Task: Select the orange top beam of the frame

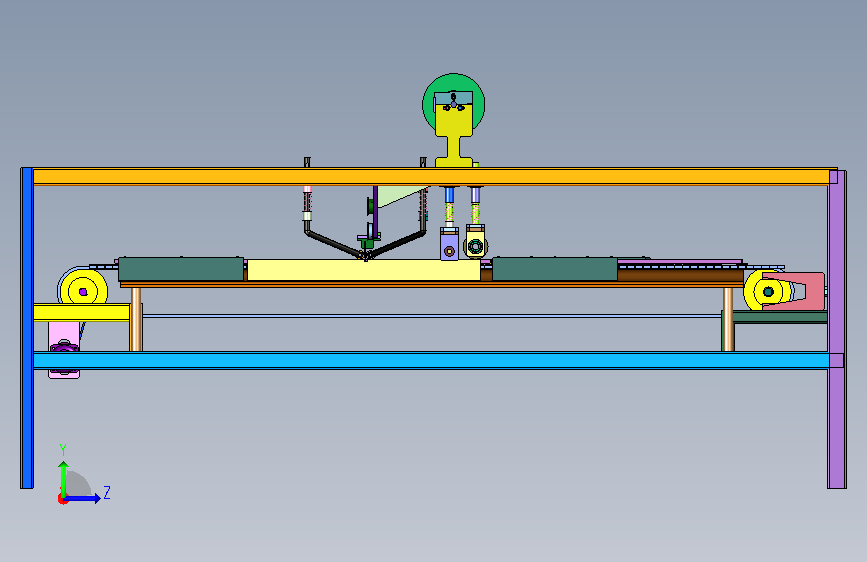Action: tap(431, 176)
